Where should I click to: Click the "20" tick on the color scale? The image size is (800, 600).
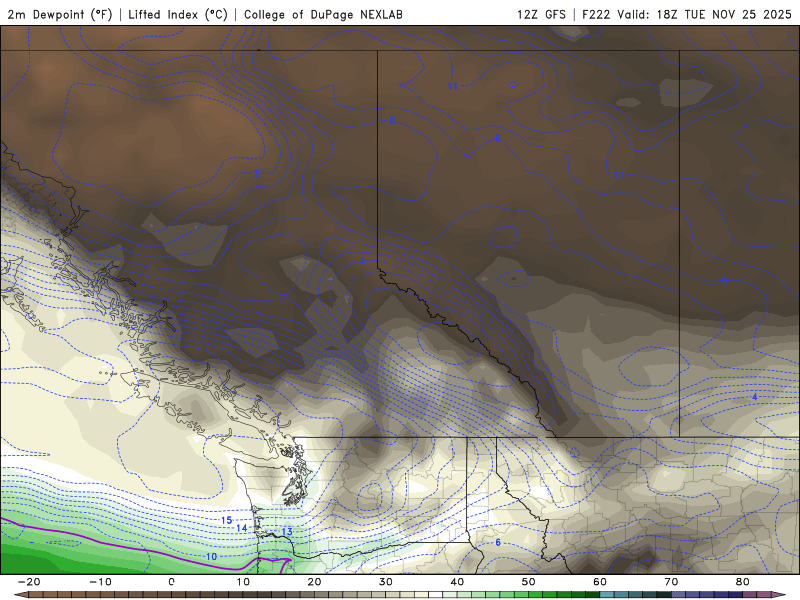tap(314, 582)
